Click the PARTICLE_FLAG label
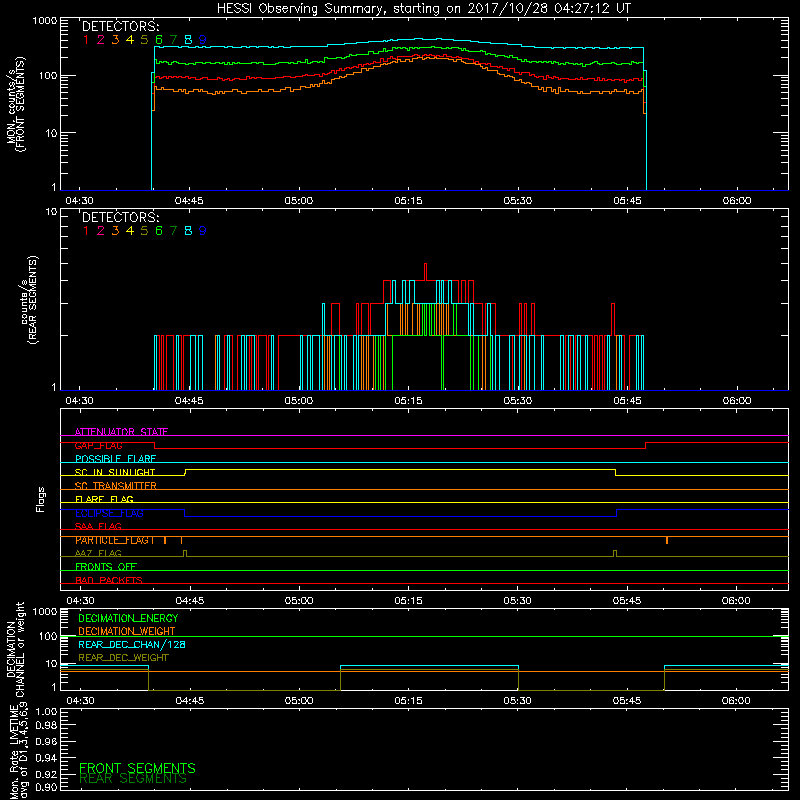Screen dimensions: 800x800 (115, 540)
